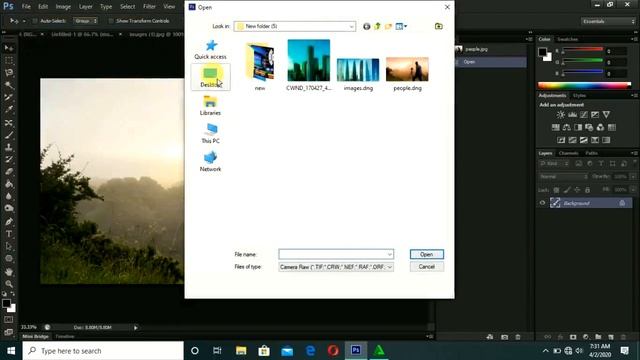This screenshot has height=360, width=640.
Task: Toggle Show Transform Controls checkbox
Action: tap(111, 21)
